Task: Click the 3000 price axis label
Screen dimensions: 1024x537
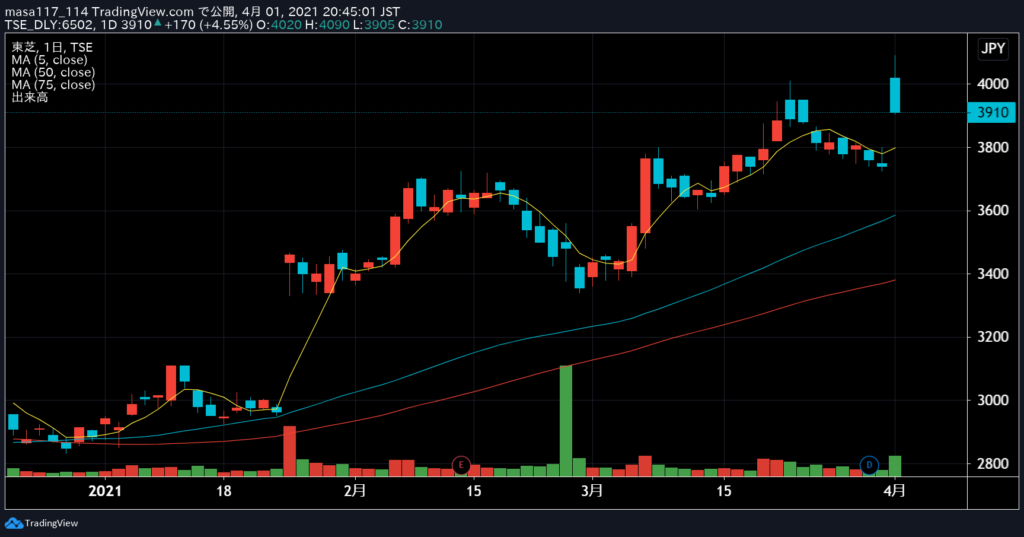Action: [993, 400]
